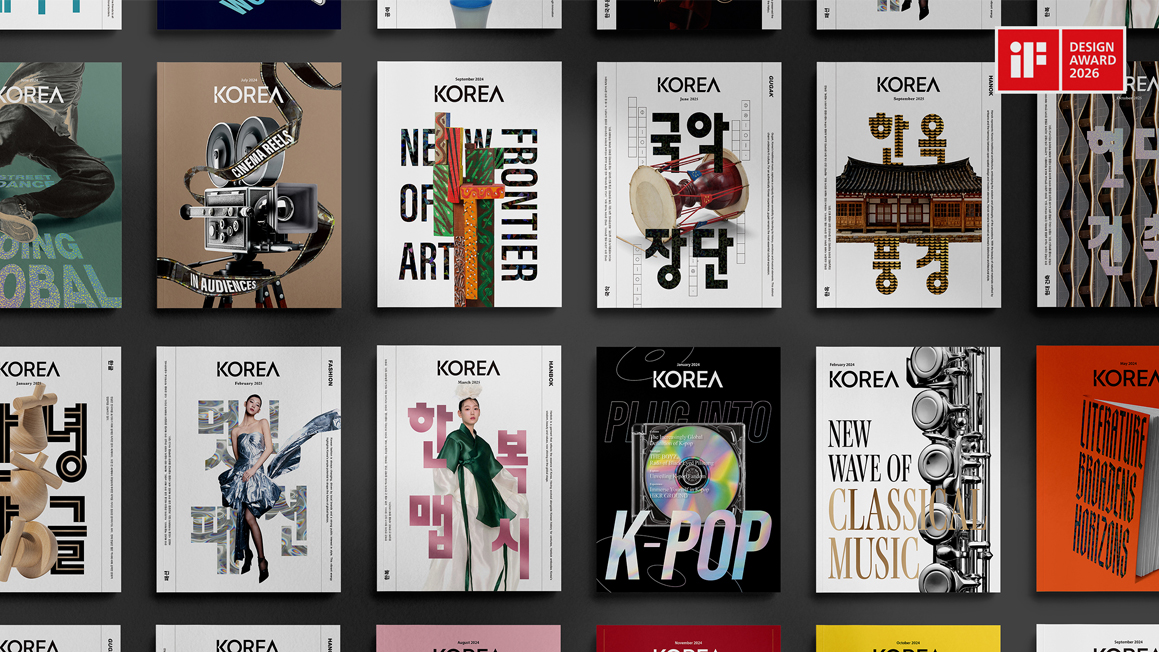Open the Fashion February 2023 cover
1159x652 pixels.
249,469
